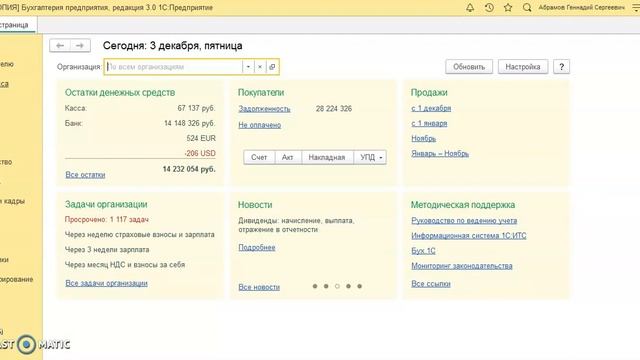Image resolution: width=640 pixels, height=360 pixels.
Task: Click the 'Просрочено: 1 117 задач' text
Action: pyautogui.click(x=107, y=220)
